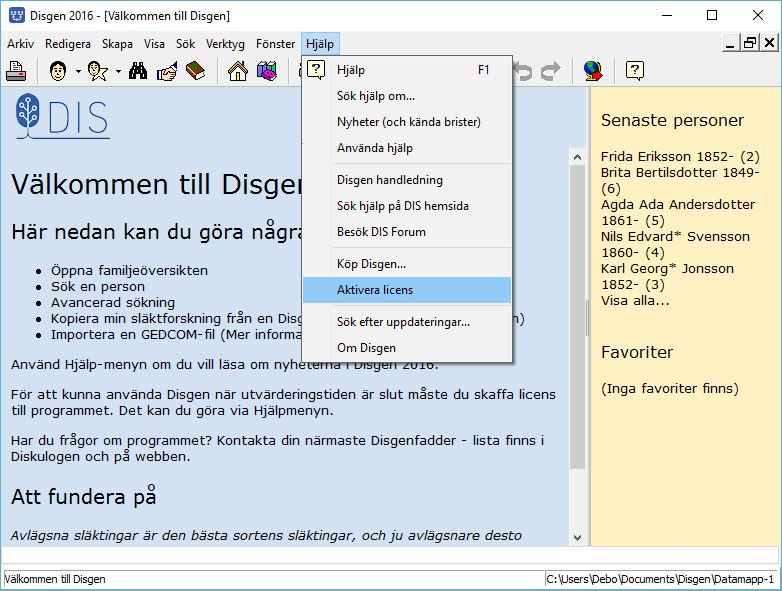Screen dimensions: 782x591
Task: Open the Fönster menu
Action: click(275, 44)
